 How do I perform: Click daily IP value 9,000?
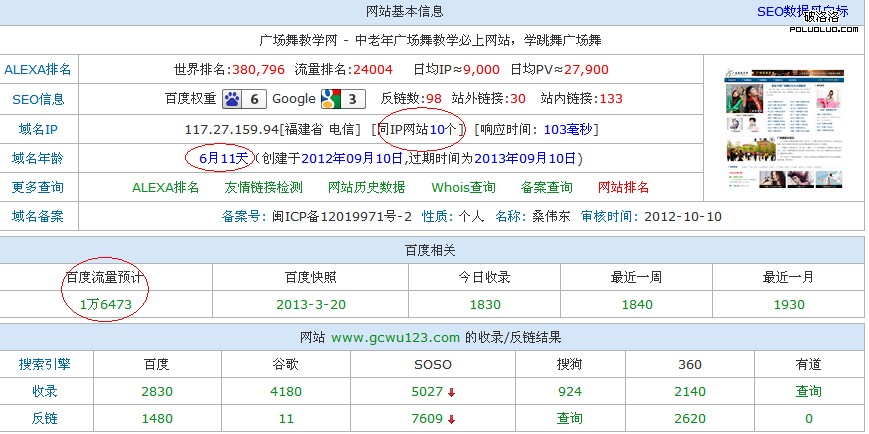[x=482, y=70]
